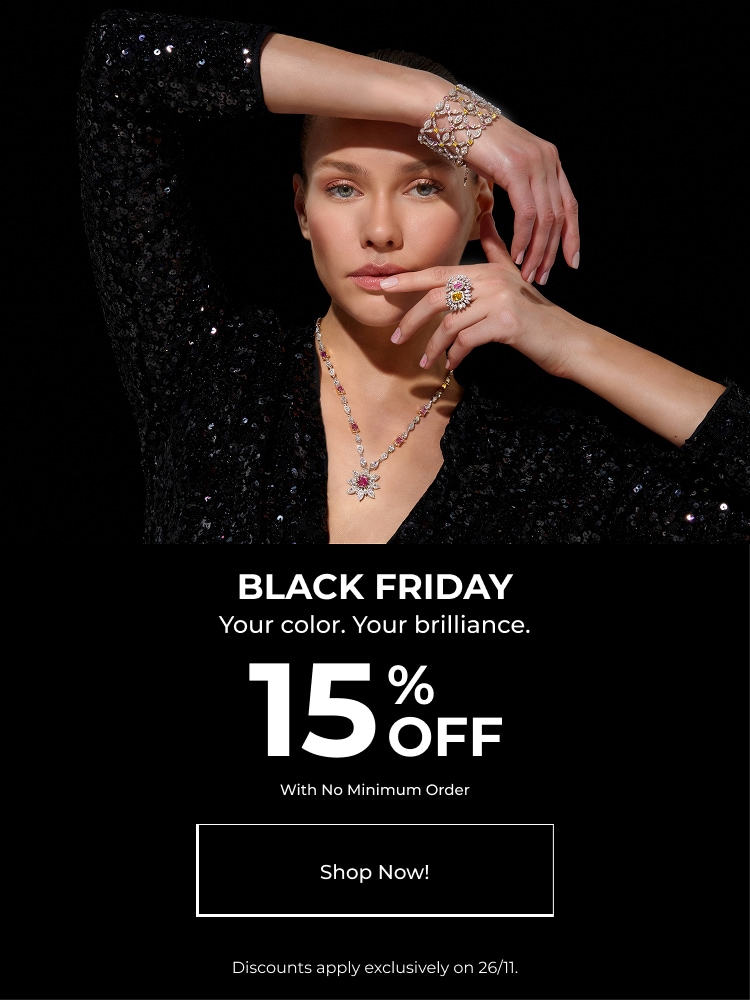Click the model's eye under the bracelet
The height and width of the screenshot is (1000, 750).
[424, 189]
